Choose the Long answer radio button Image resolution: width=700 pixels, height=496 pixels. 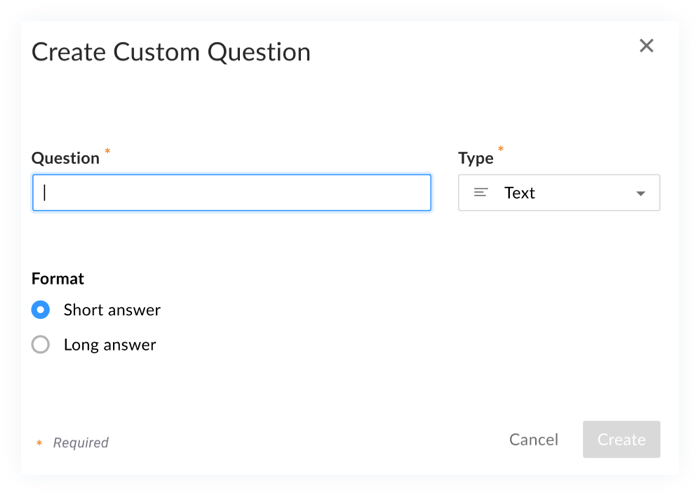41,345
